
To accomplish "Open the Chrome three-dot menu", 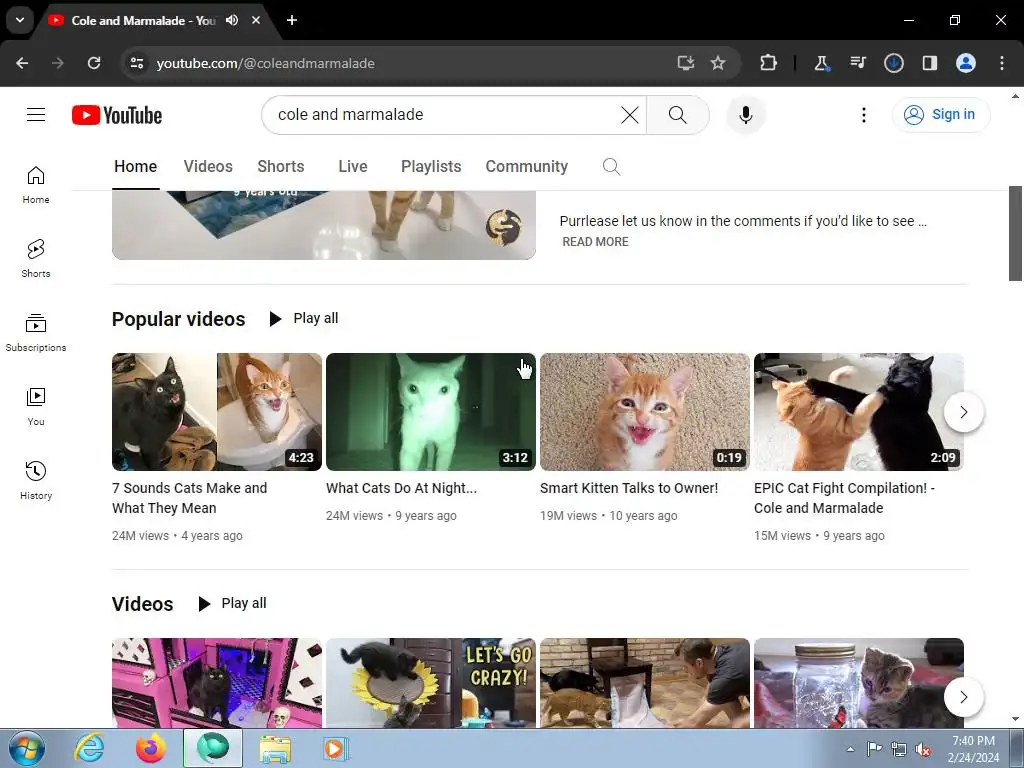I will point(1002,63).
